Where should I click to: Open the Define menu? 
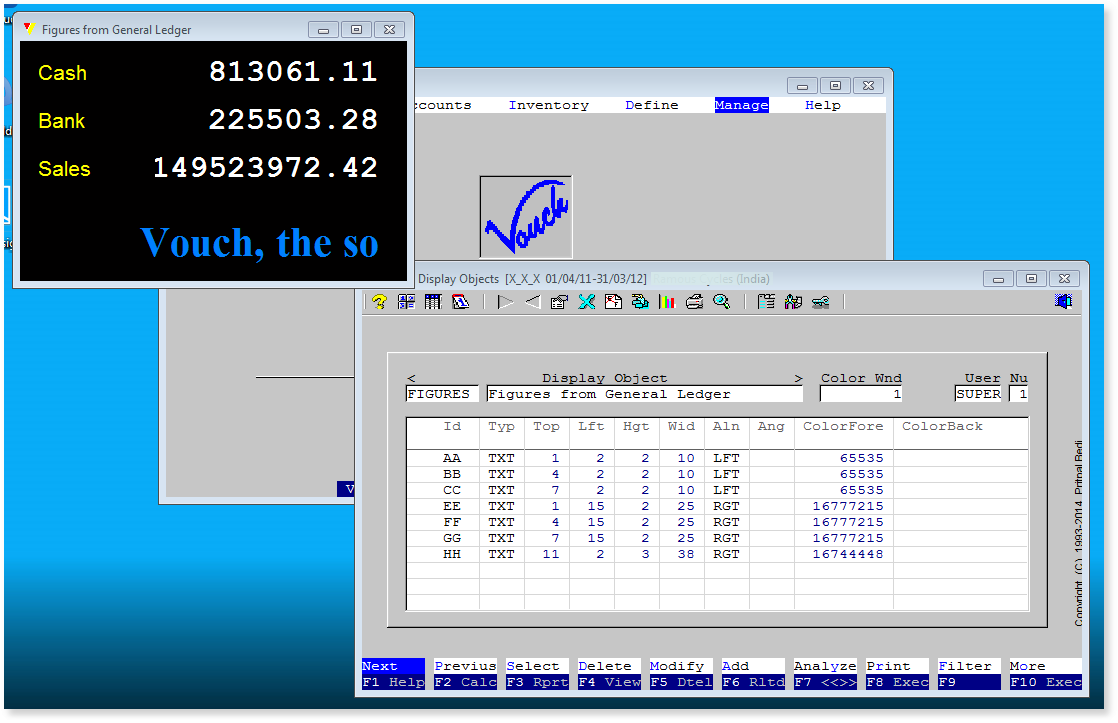pyautogui.click(x=651, y=104)
